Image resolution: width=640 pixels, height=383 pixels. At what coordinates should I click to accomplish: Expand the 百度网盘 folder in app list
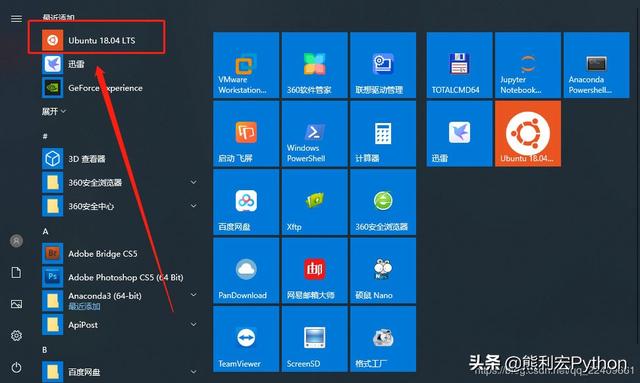[121, 372]
